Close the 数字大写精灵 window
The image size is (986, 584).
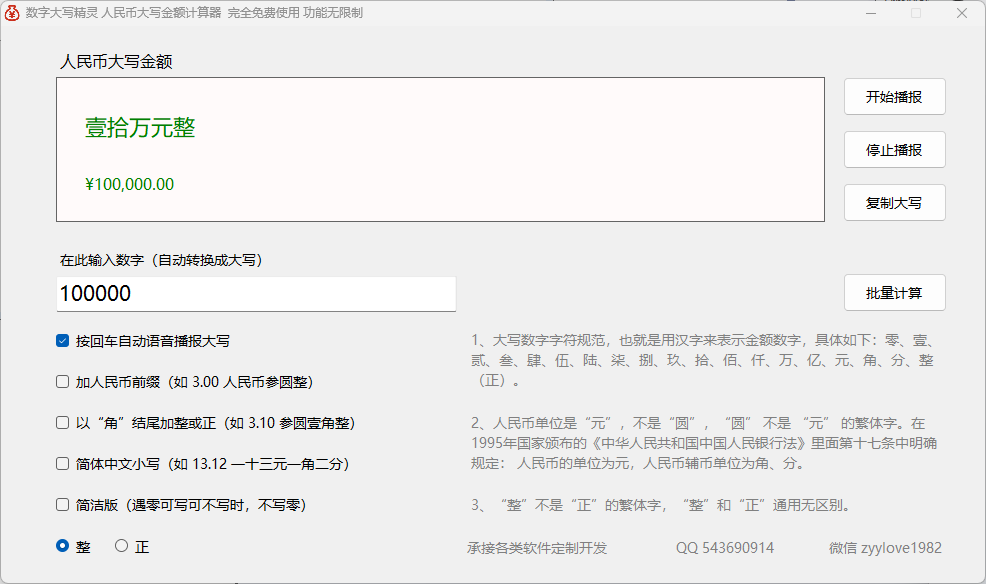coord(961,13)
